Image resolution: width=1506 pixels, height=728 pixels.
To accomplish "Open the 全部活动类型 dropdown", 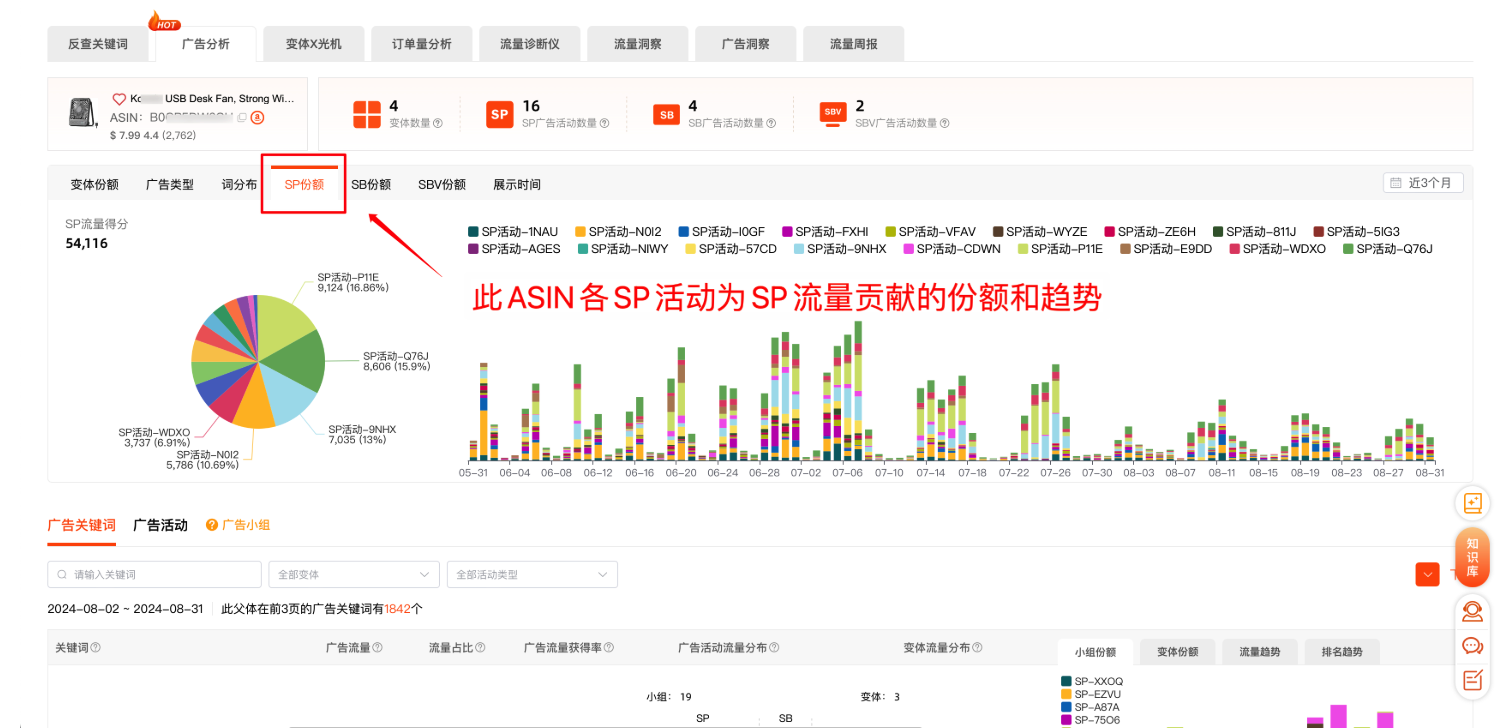I will click(x=532, y=574).
